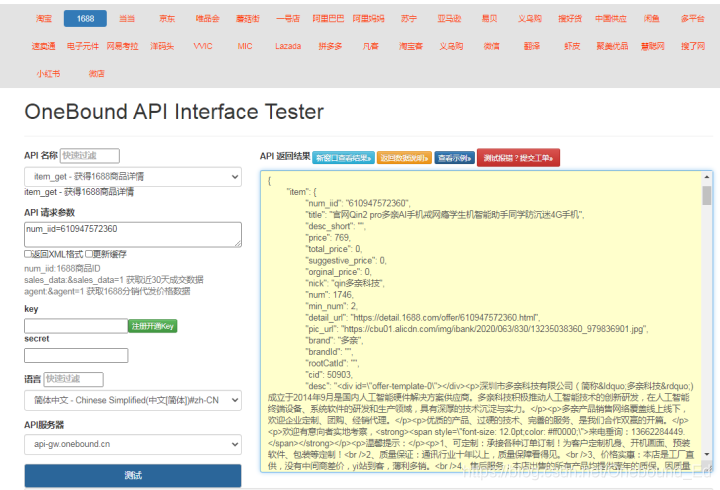Switch to the VVIC tab
This screenshot has width=720, height=490.
203,46
